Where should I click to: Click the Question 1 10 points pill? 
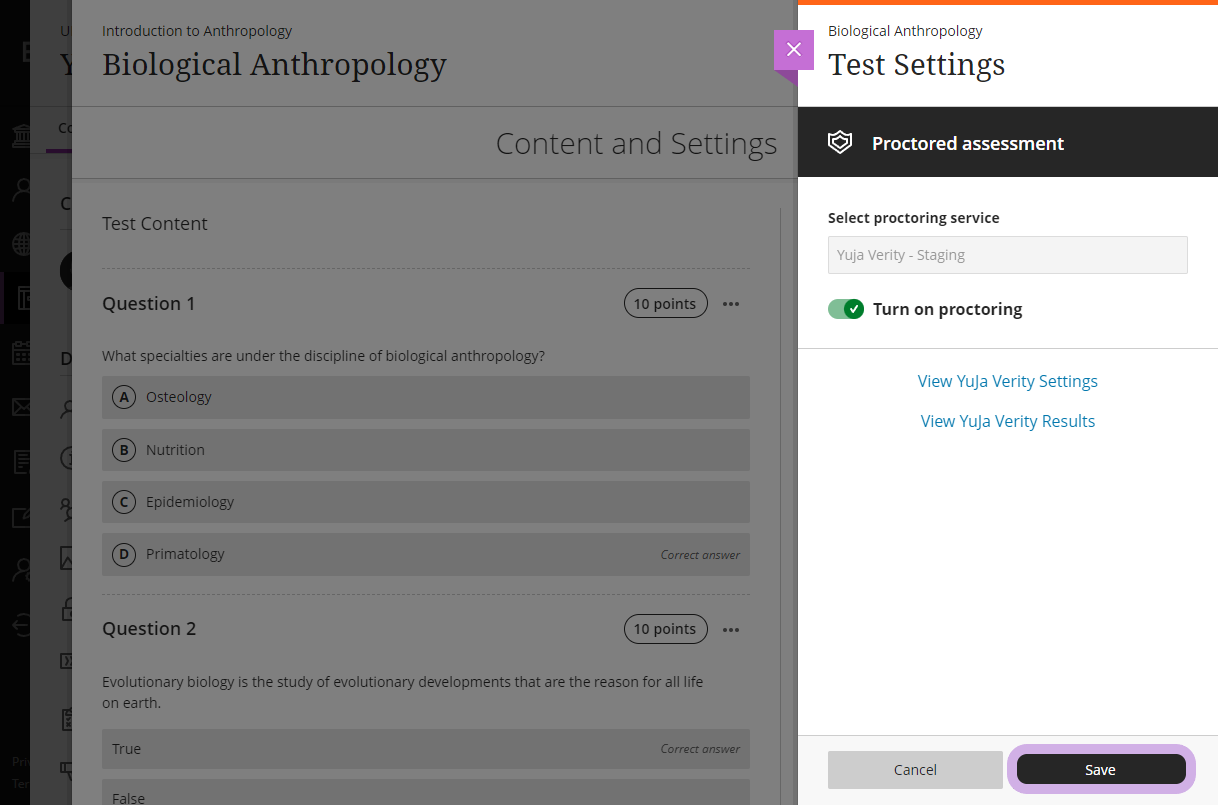tap(665, 304)
